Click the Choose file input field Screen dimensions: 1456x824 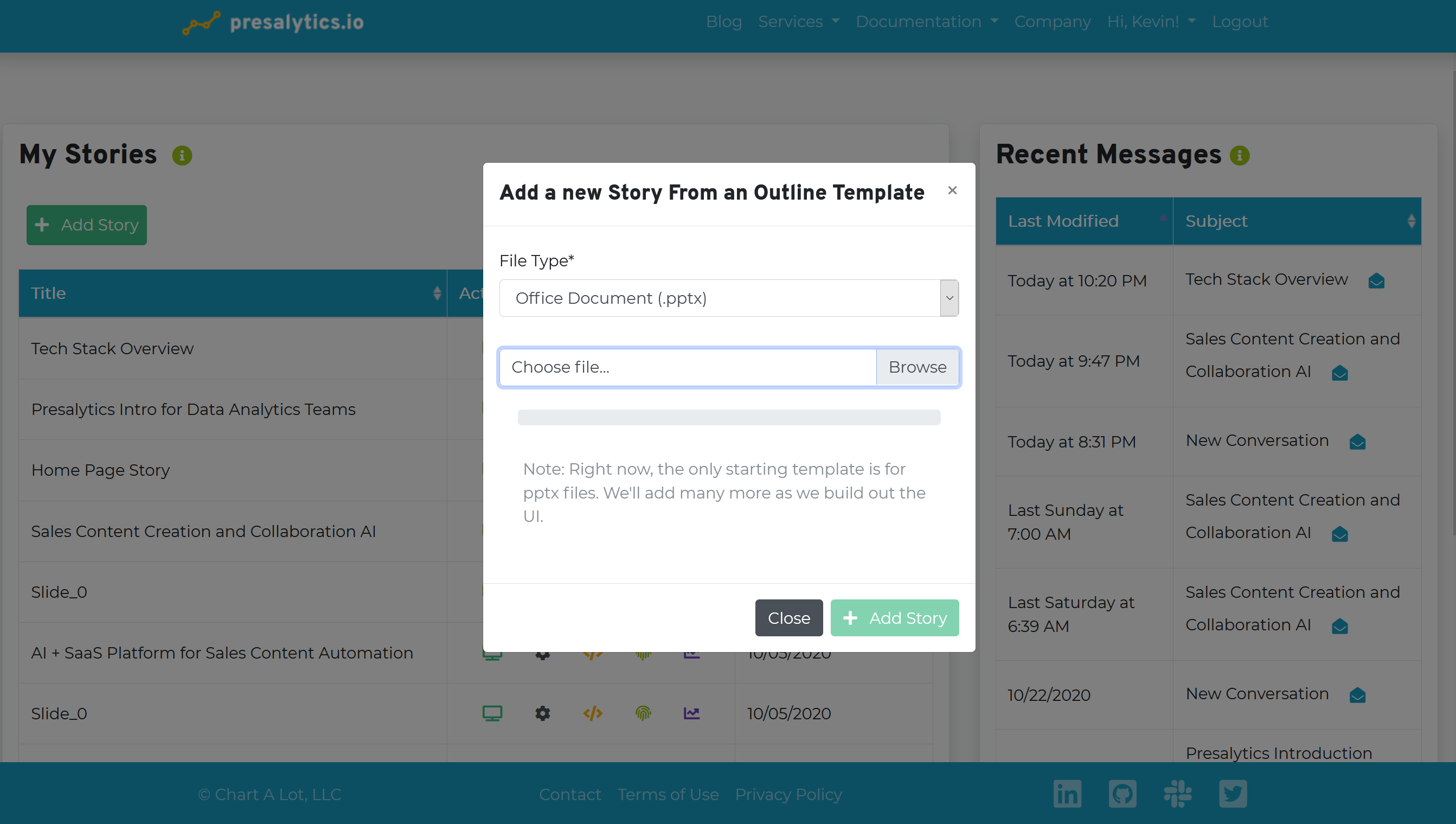687,367
